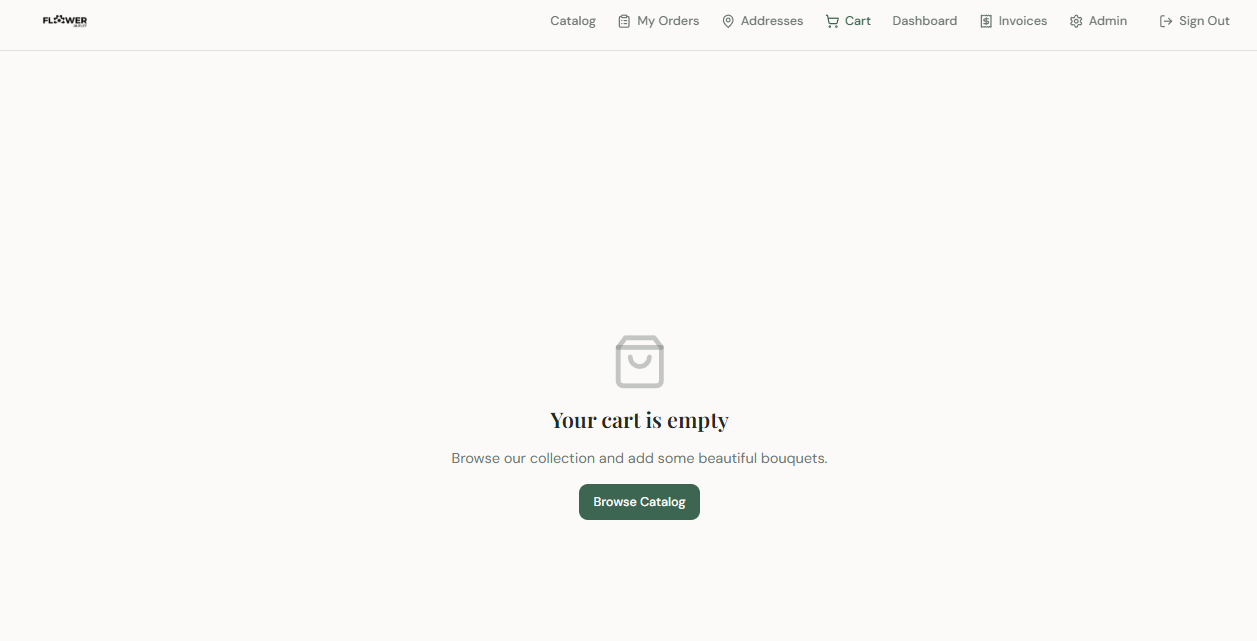The height and width of the screenshot is (641, 1257).
Task: Open the Admin gear icon
Action: click(1076, 21)
